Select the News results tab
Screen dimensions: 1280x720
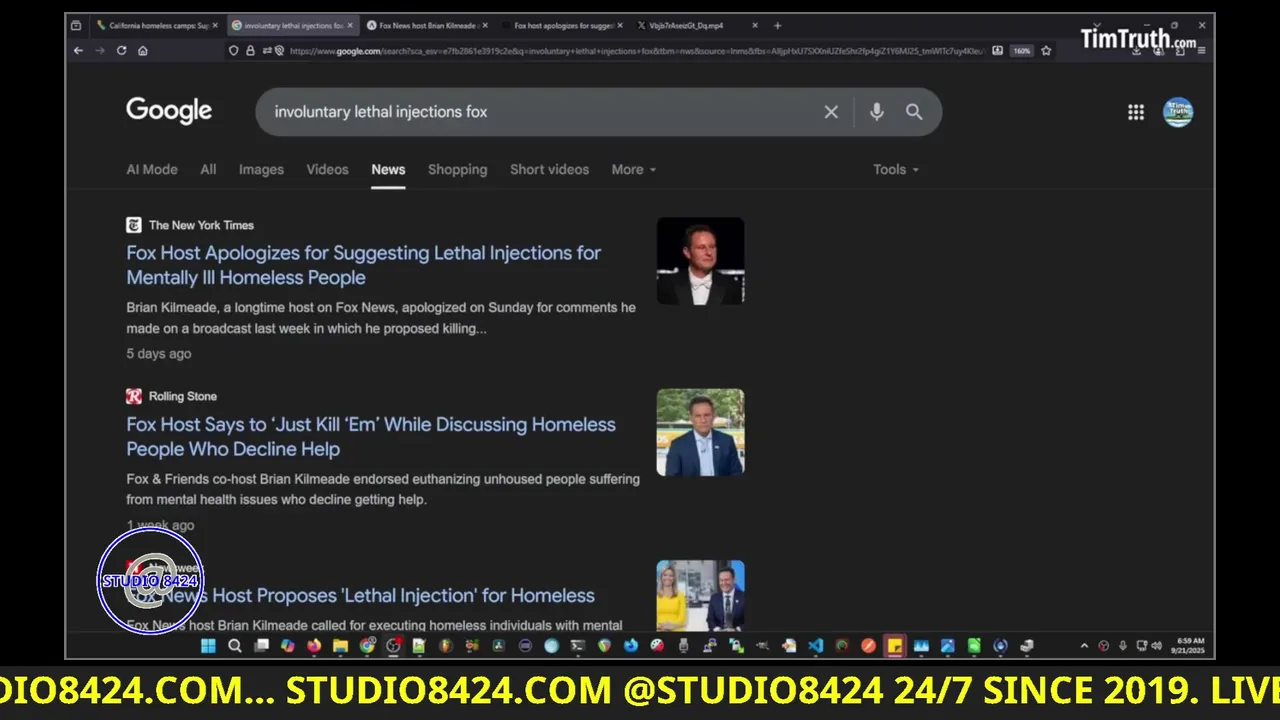coord(388,169)
